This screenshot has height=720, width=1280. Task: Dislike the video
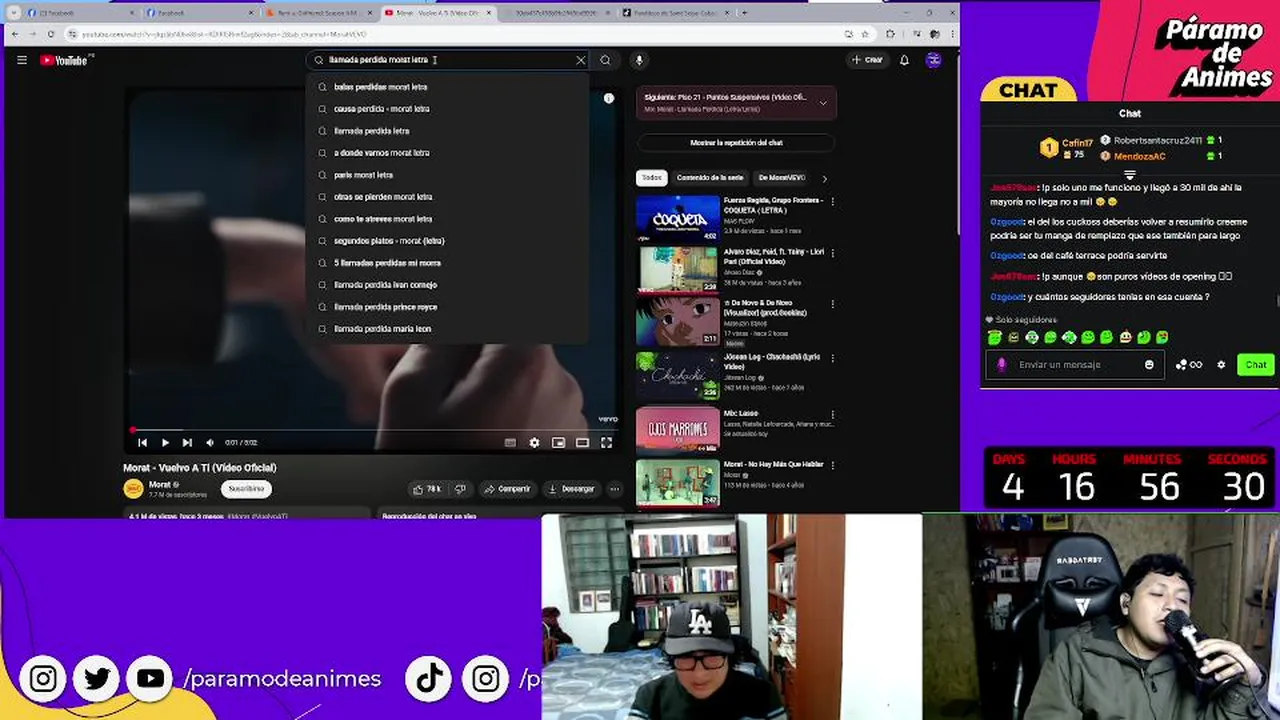(x=460, y=489)
